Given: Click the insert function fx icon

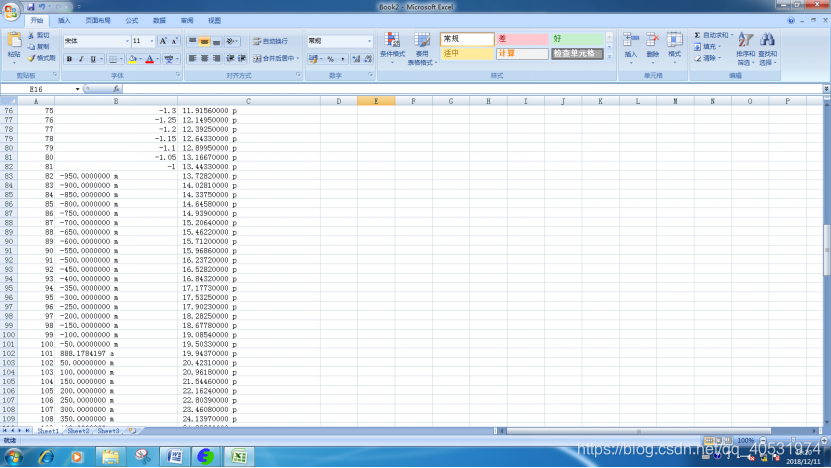Looking at the screenshot, I should (x=116, y=89).
